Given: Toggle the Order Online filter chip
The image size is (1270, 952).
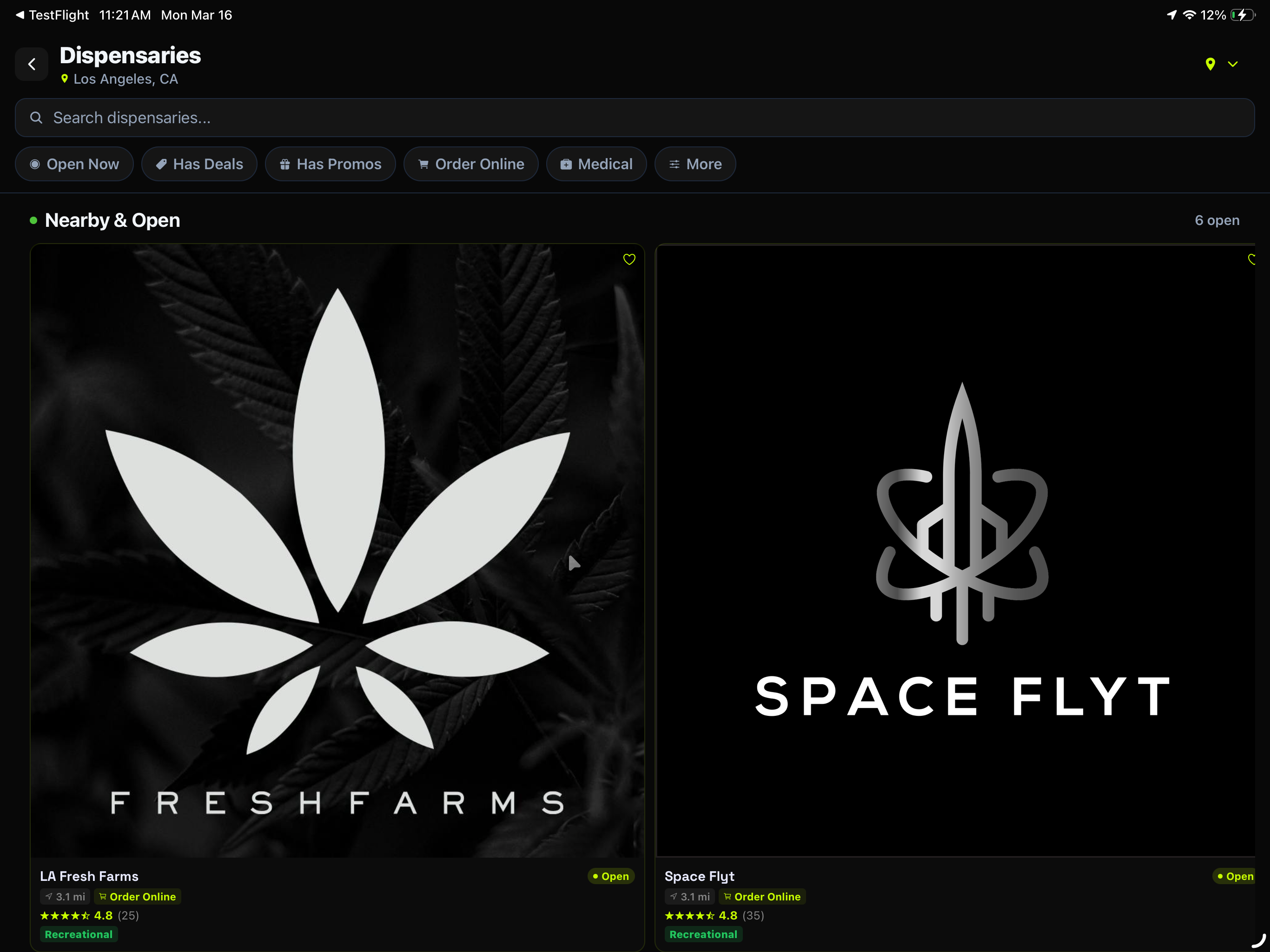Looking at the screenshot, I should tap(471, 164).
